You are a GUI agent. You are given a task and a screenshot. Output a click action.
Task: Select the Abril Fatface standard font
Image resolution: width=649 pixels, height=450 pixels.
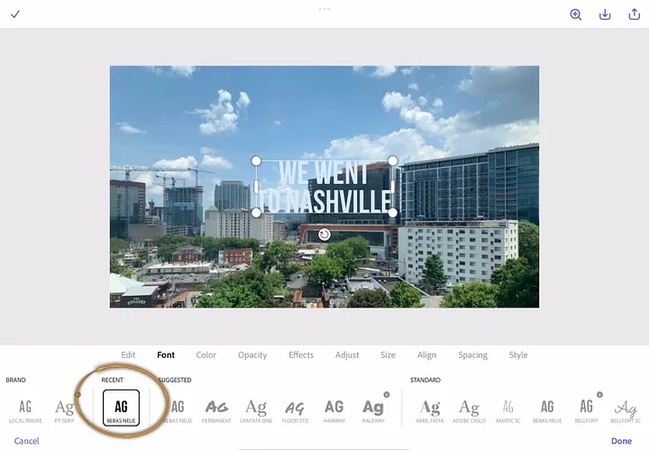[x=430, y=410]
